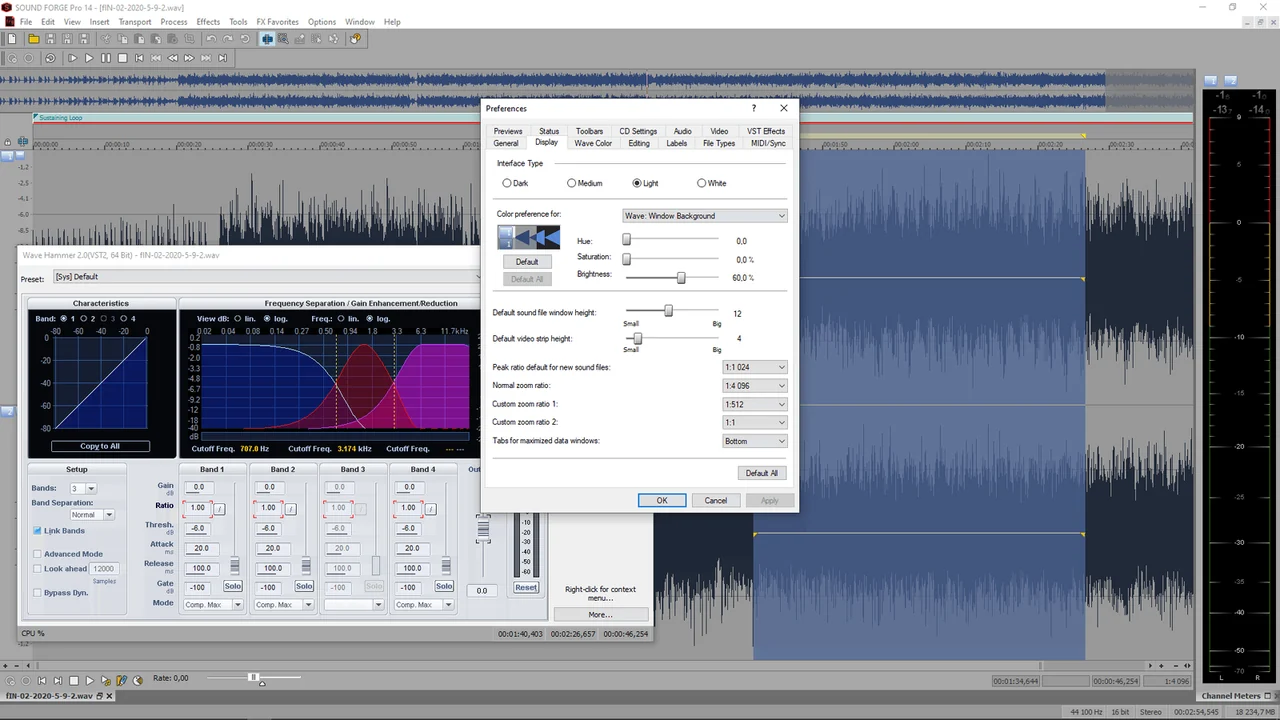Click Stop in the top transport bar
1280x720 pixels.
point(122,58)
